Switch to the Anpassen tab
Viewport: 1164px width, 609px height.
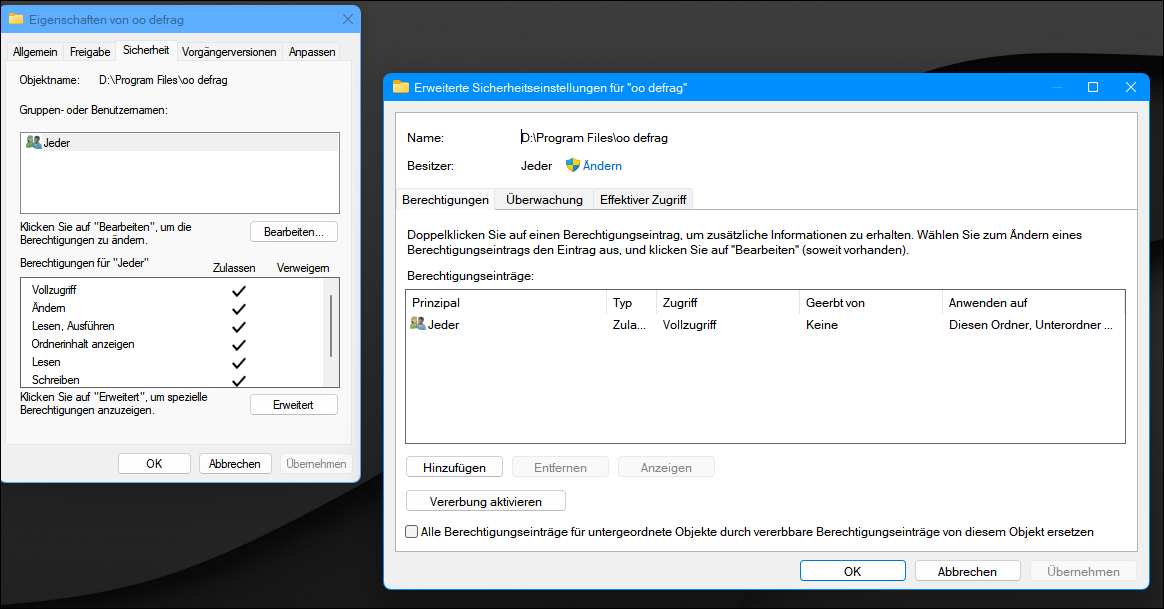tap(312, 51)
